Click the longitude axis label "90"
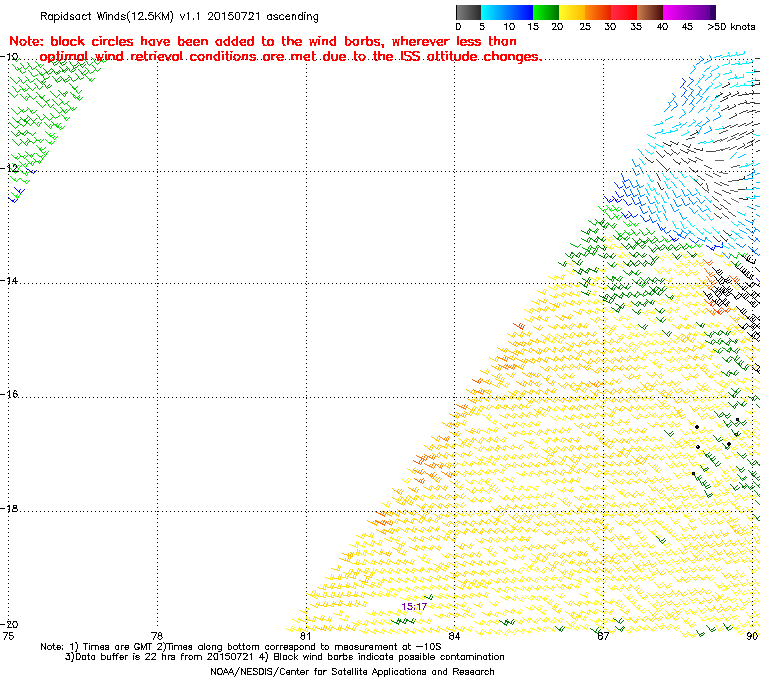The image size is (760, 688). pyautogui.click(x=752, y=636)
